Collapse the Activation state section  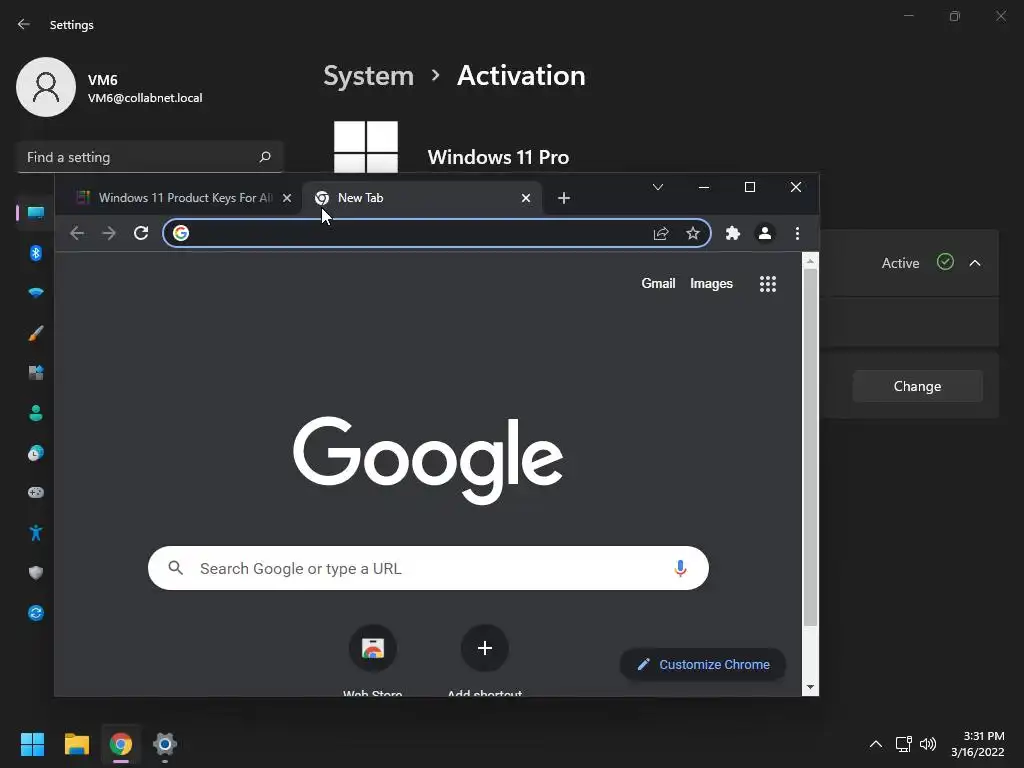(x=975, y=263)
